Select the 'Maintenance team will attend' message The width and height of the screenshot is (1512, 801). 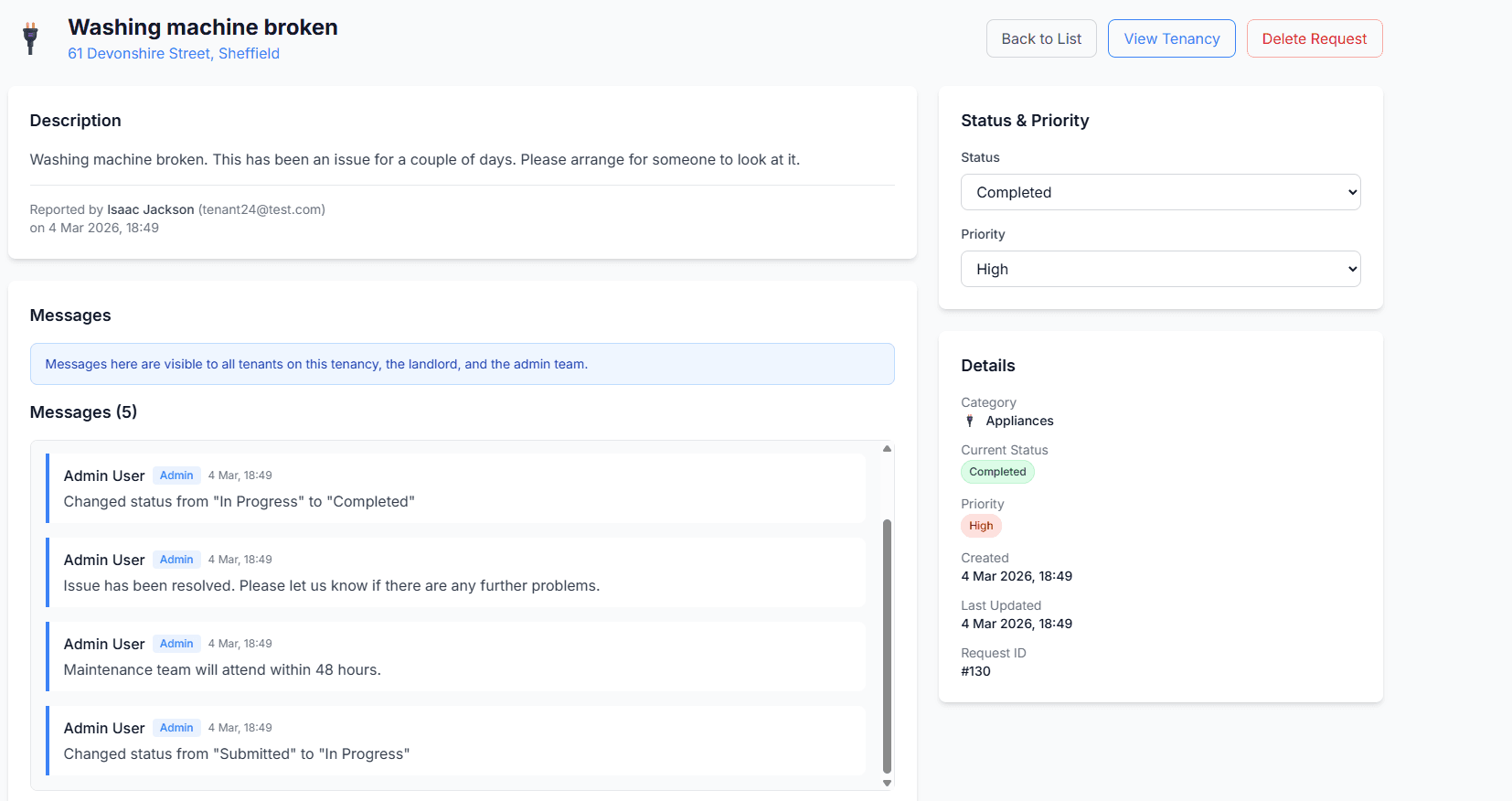[x=455, y=657]
